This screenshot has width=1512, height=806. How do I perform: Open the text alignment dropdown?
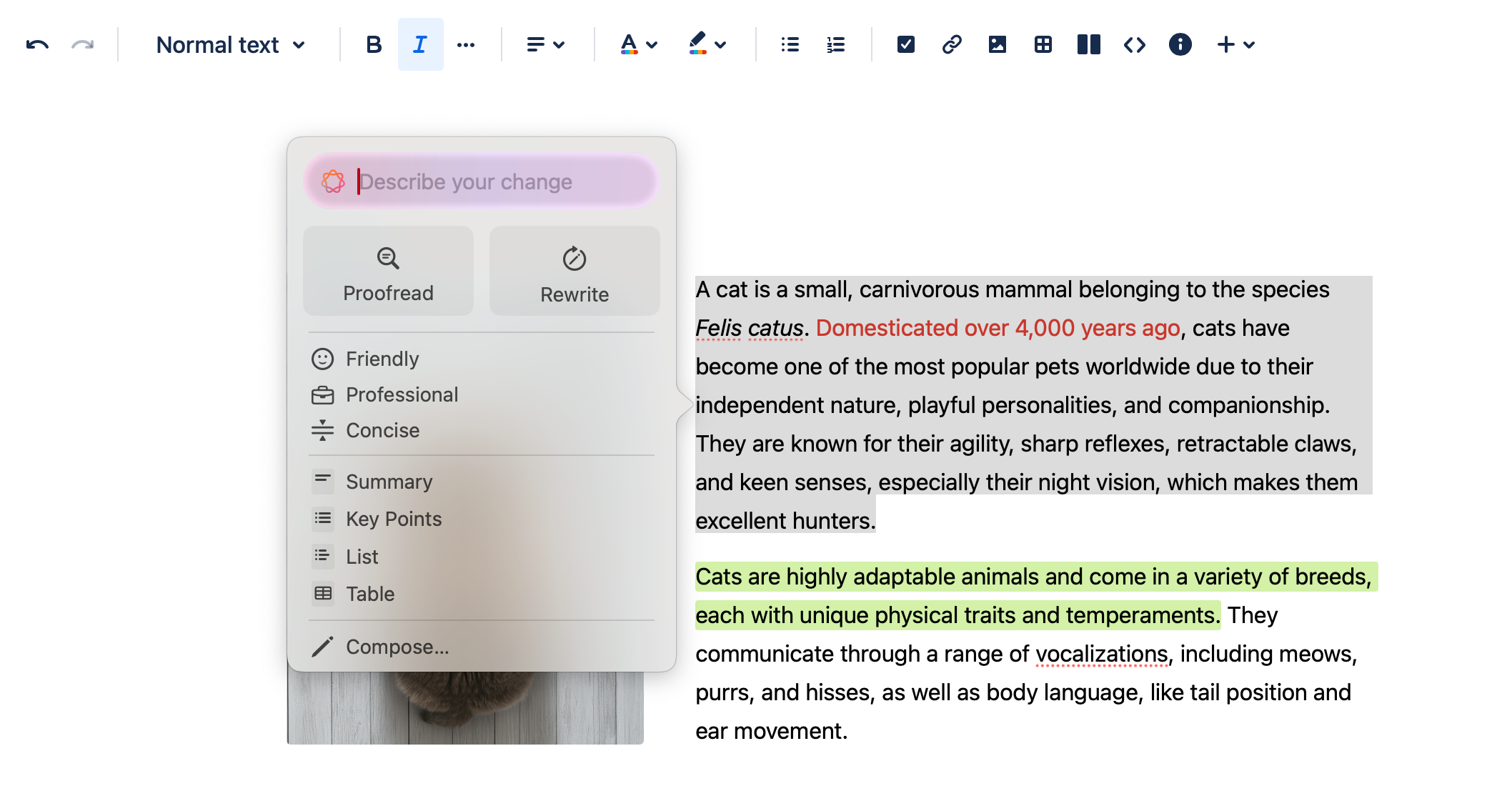point(545,45)
